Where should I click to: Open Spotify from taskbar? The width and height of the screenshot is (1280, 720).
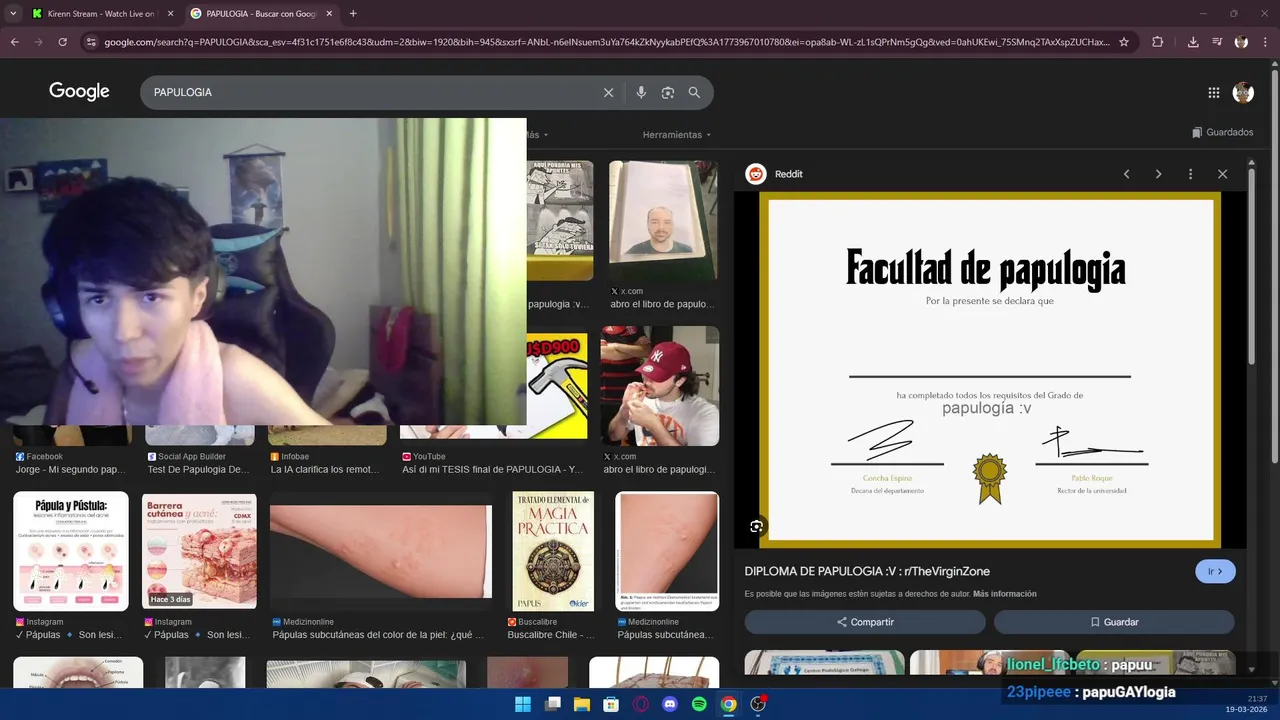[x=699, y=704]
